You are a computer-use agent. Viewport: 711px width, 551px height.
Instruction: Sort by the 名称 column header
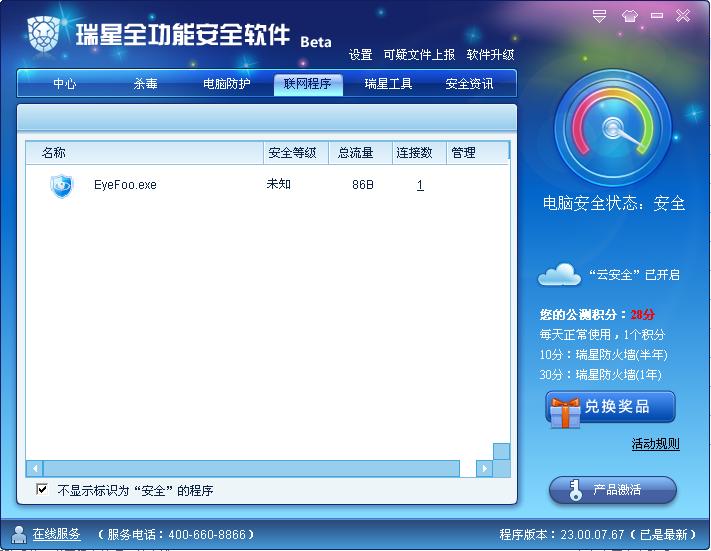pyautogui.click(x=145, y=153)
